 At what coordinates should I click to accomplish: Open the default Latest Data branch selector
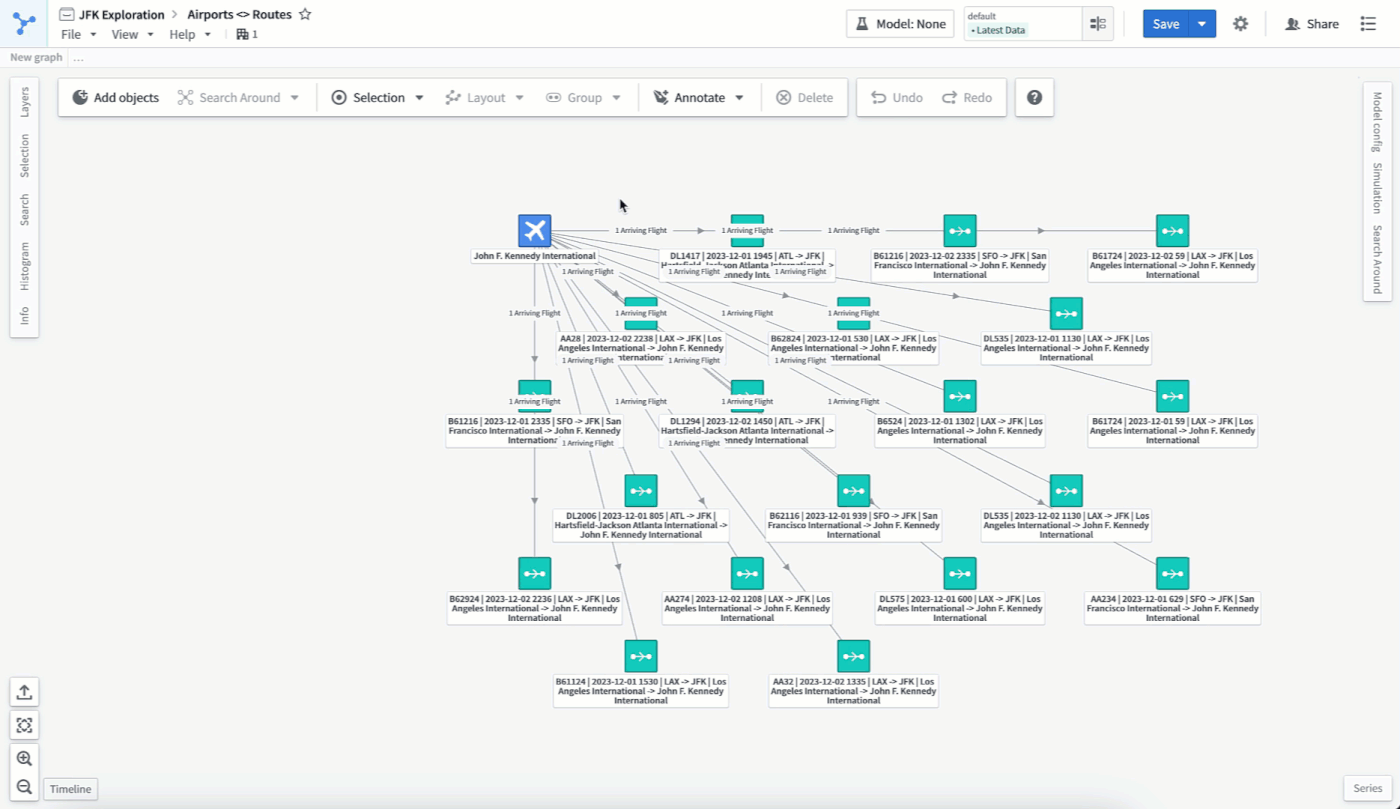1023,24
